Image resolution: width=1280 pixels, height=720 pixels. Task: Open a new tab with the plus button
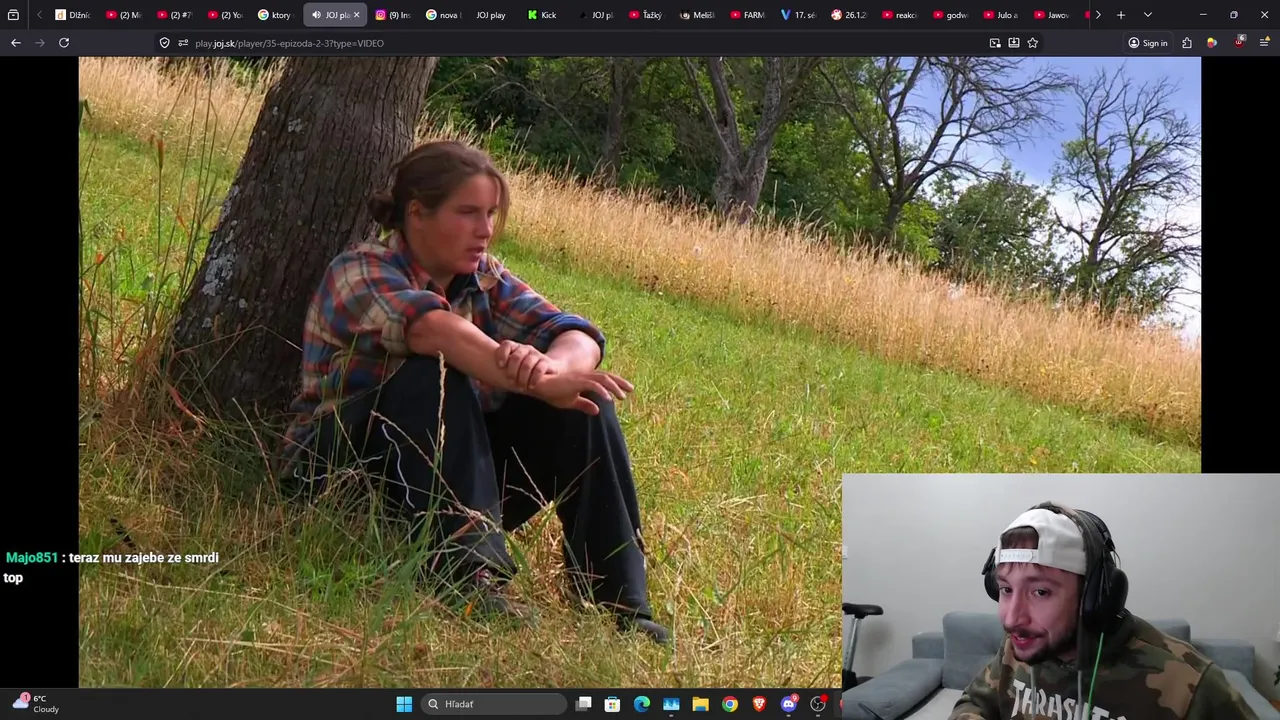[1121, 15]
